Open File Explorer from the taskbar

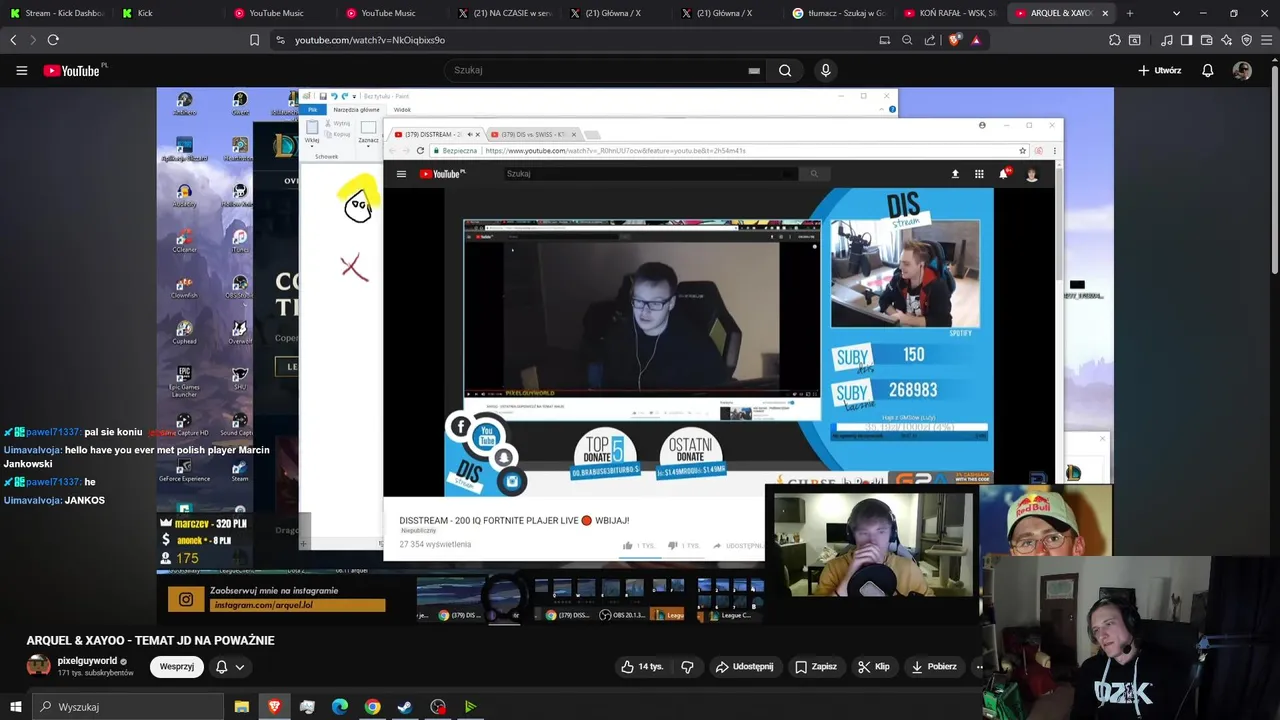point(241,707)
